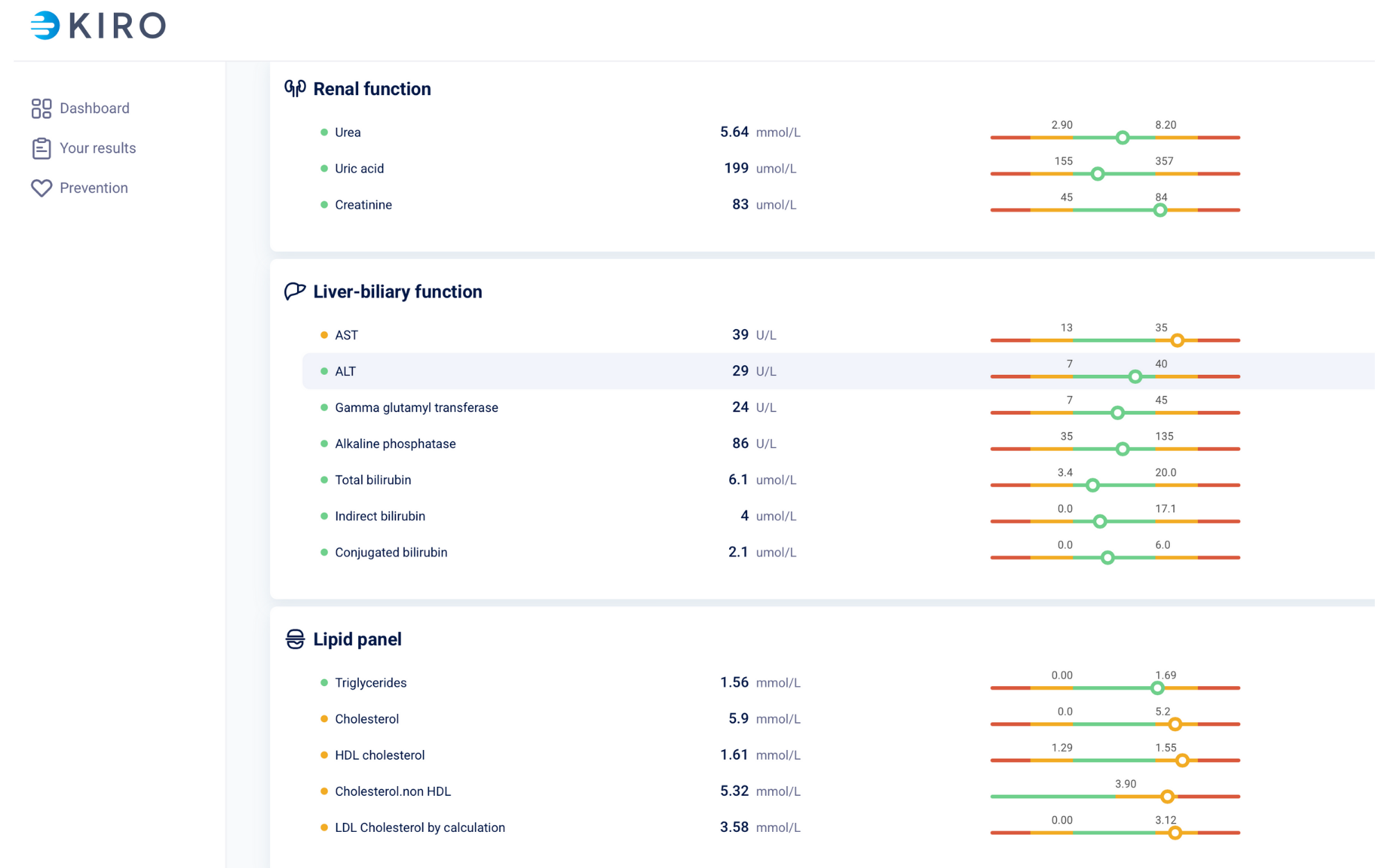Click the KIRO logo icon
Viewport: 1388px width, 868px height.
click(x=45, y=26)
